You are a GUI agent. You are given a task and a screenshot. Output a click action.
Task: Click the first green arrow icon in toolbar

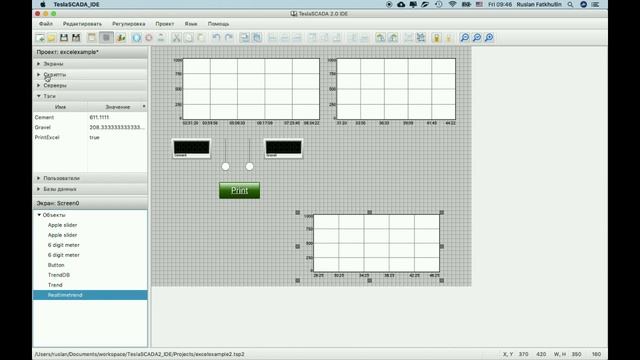[x=380, y=38]
